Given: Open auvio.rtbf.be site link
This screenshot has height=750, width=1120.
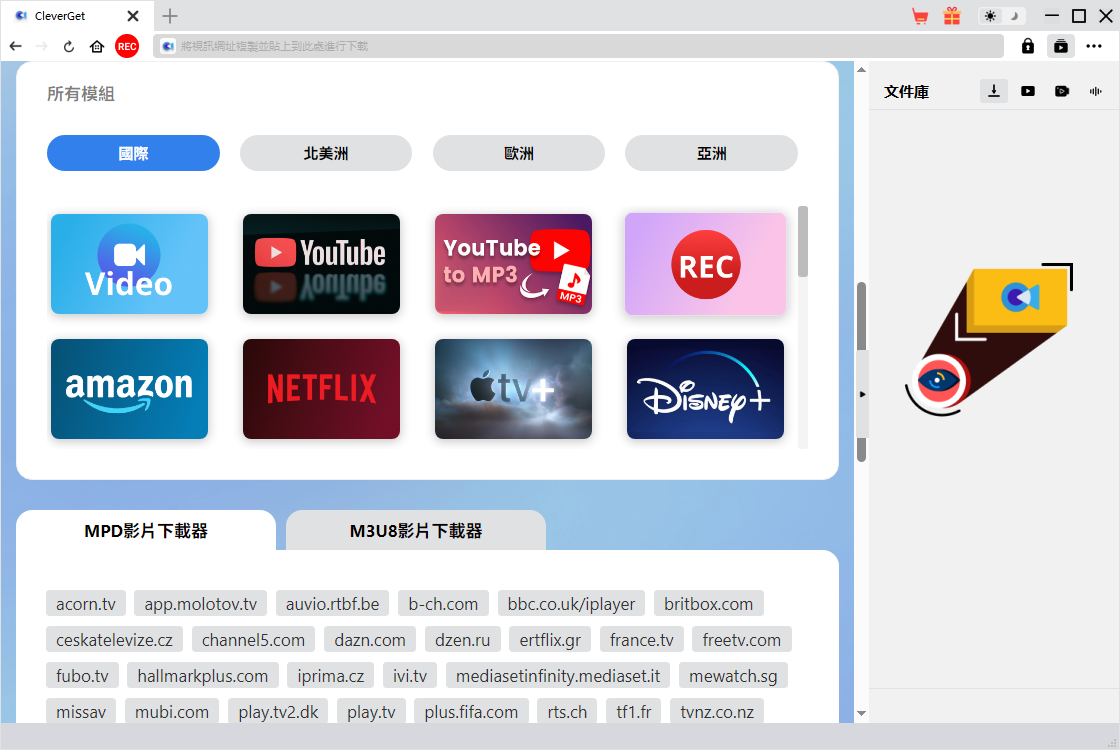Looking at the screenshot, I should 333,604.
